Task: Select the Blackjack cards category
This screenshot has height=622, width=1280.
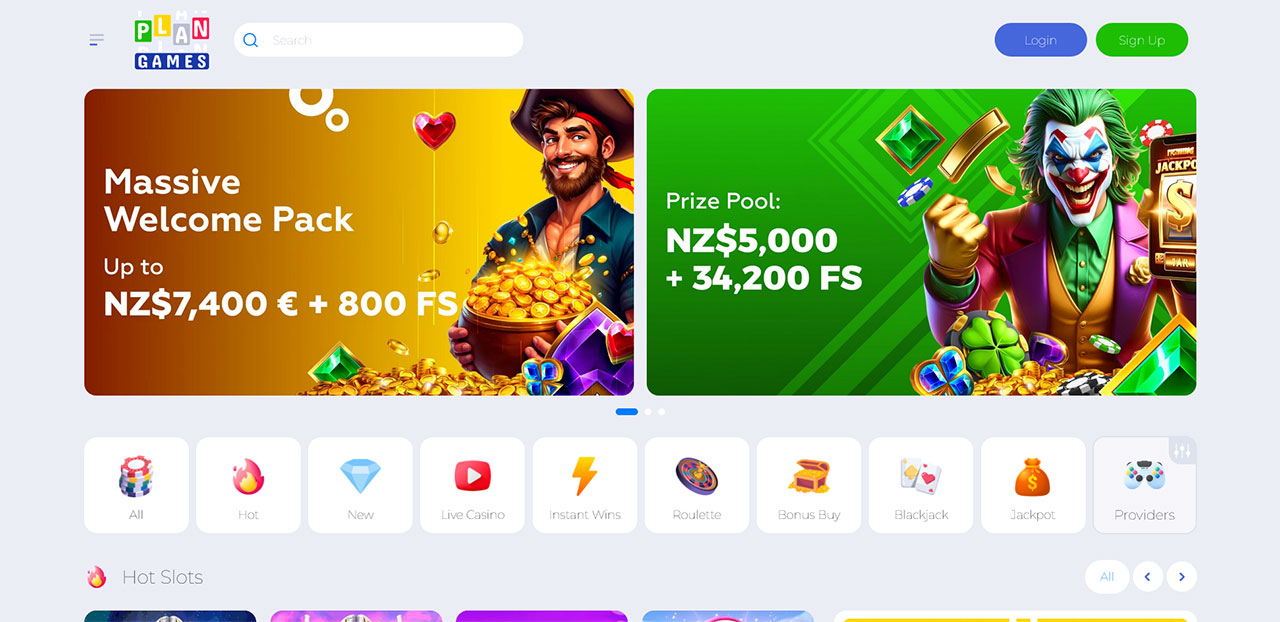Action: point(920,485)
